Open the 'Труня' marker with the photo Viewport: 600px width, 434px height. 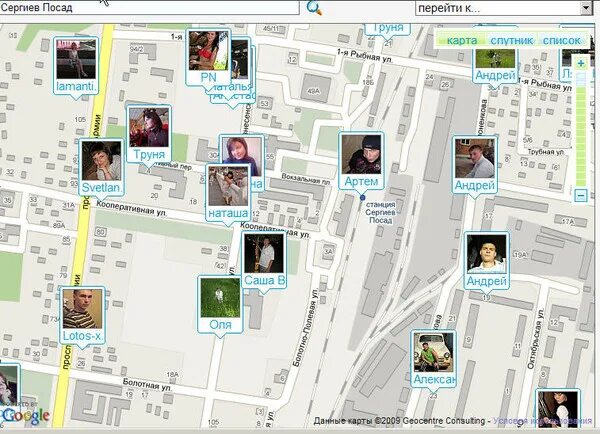149,134
